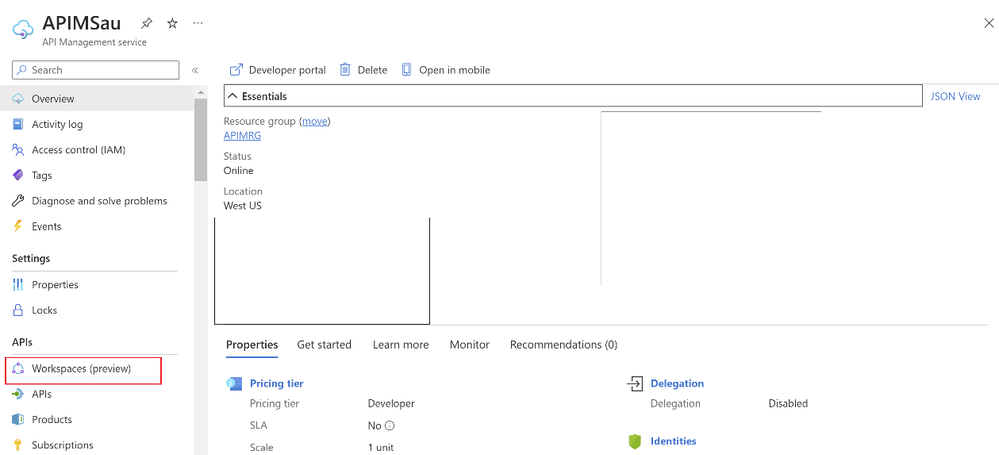
Task: Collapse the left menu with the double chevron
Action: (195, 70)
